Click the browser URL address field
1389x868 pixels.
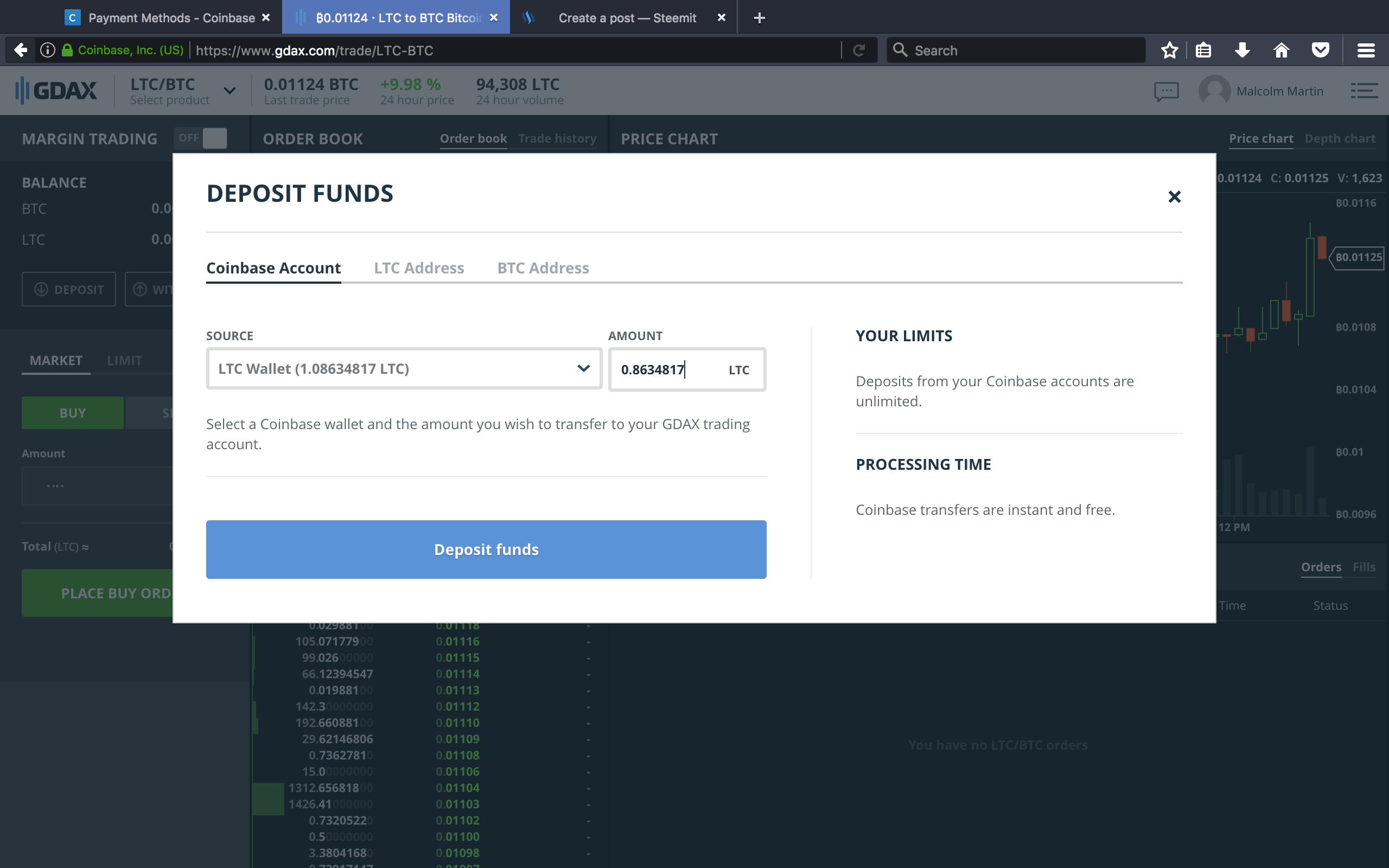(x=517, y=50)
